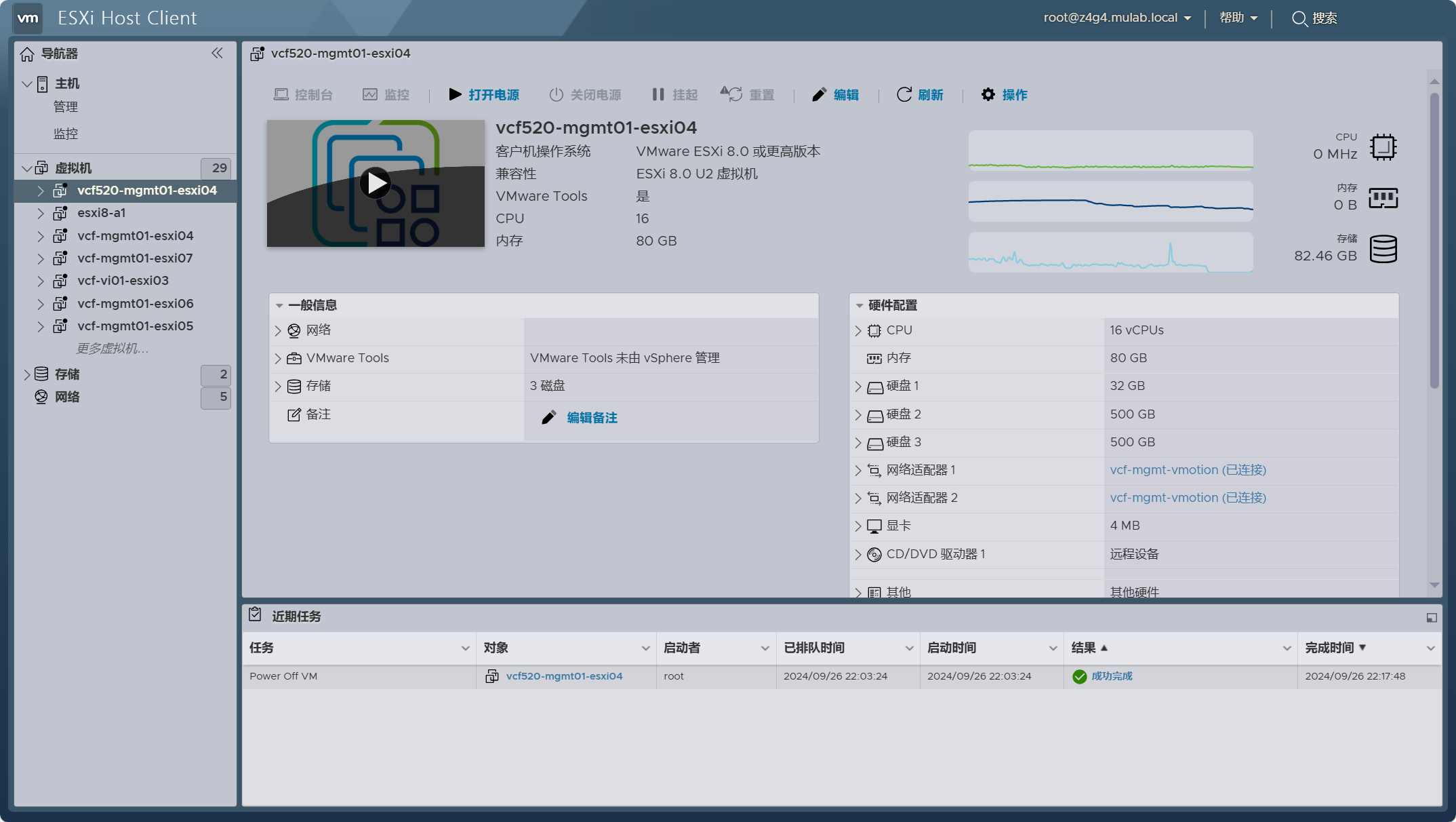Click the Console monitor icon in toolbar

[x=281, y=94]
